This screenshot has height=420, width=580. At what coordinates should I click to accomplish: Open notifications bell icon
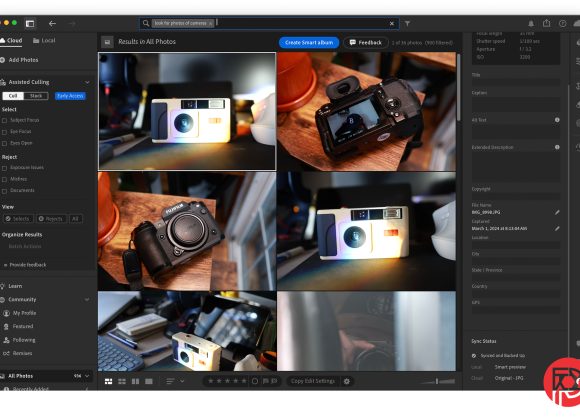531,24
